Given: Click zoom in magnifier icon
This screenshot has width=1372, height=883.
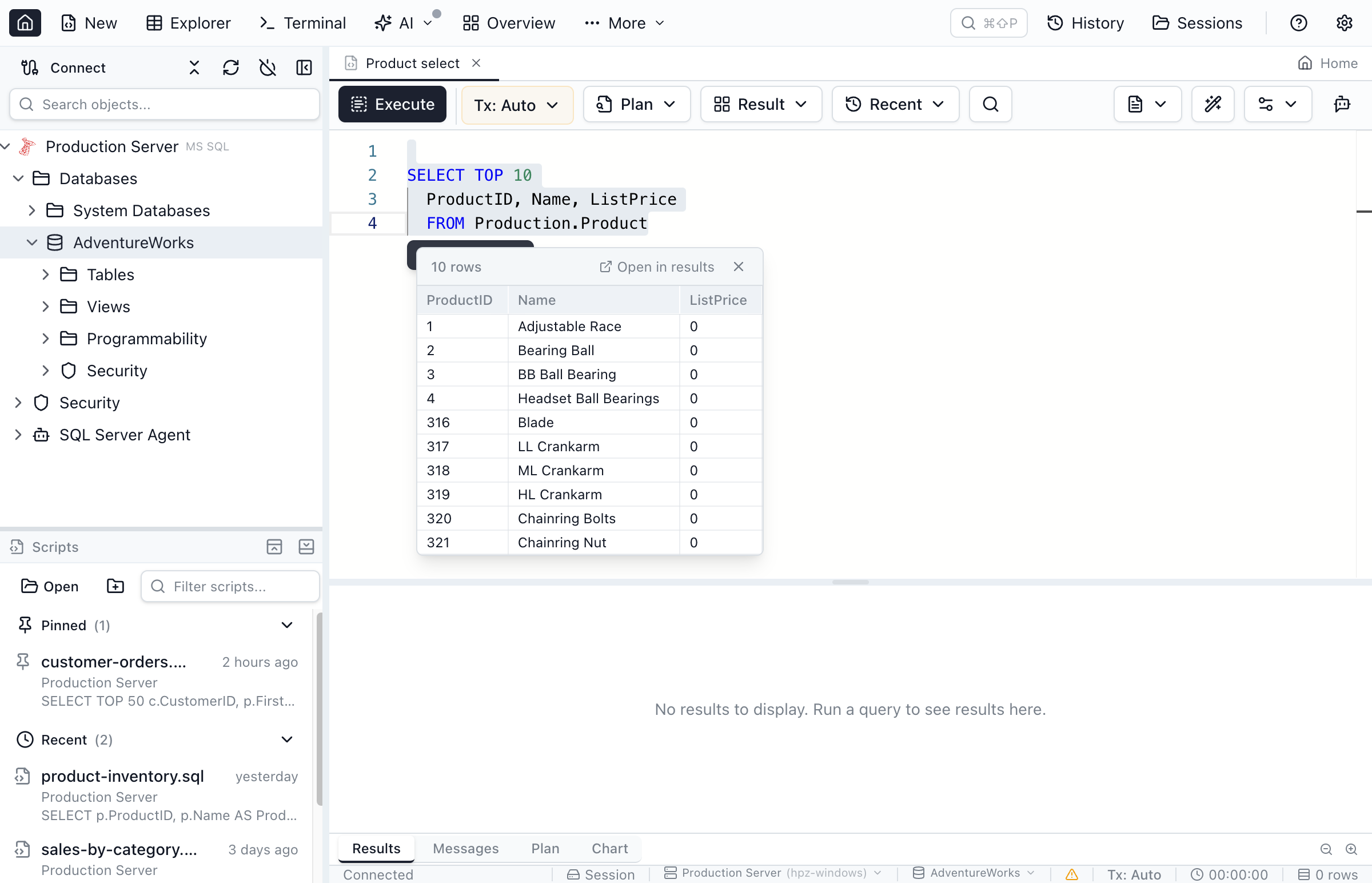Looking at the screenshot, I should (x=1351, y=849).
